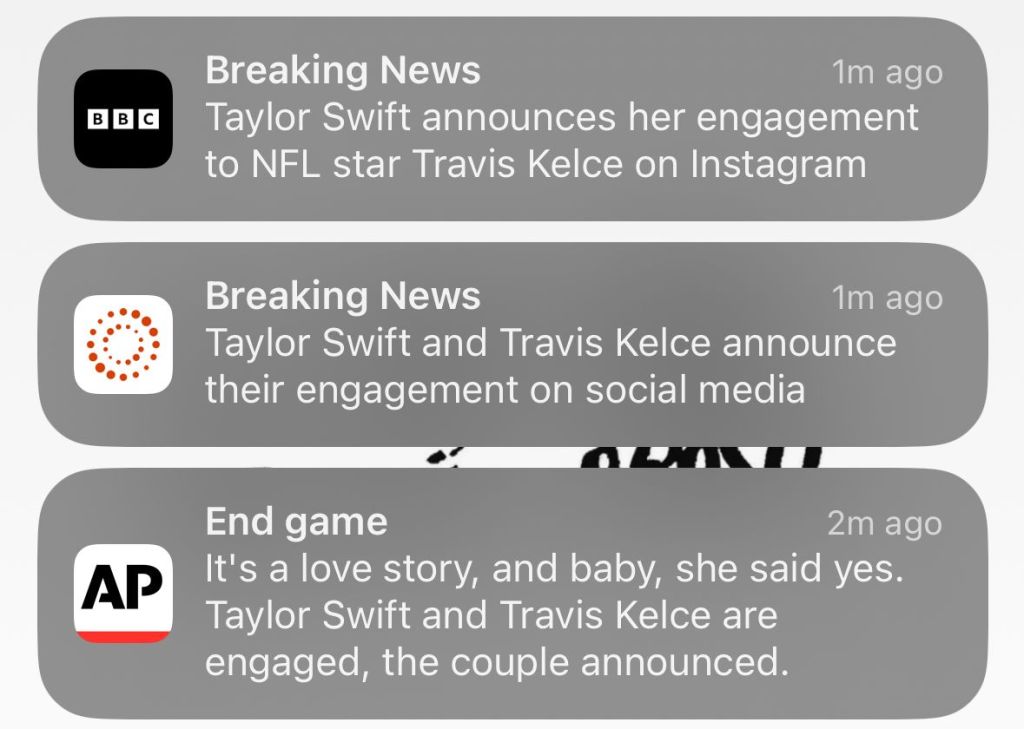This screenshot has height=729, width=1024.
Task: Open the second Breaking News notification title
Action: click(342, 296)
